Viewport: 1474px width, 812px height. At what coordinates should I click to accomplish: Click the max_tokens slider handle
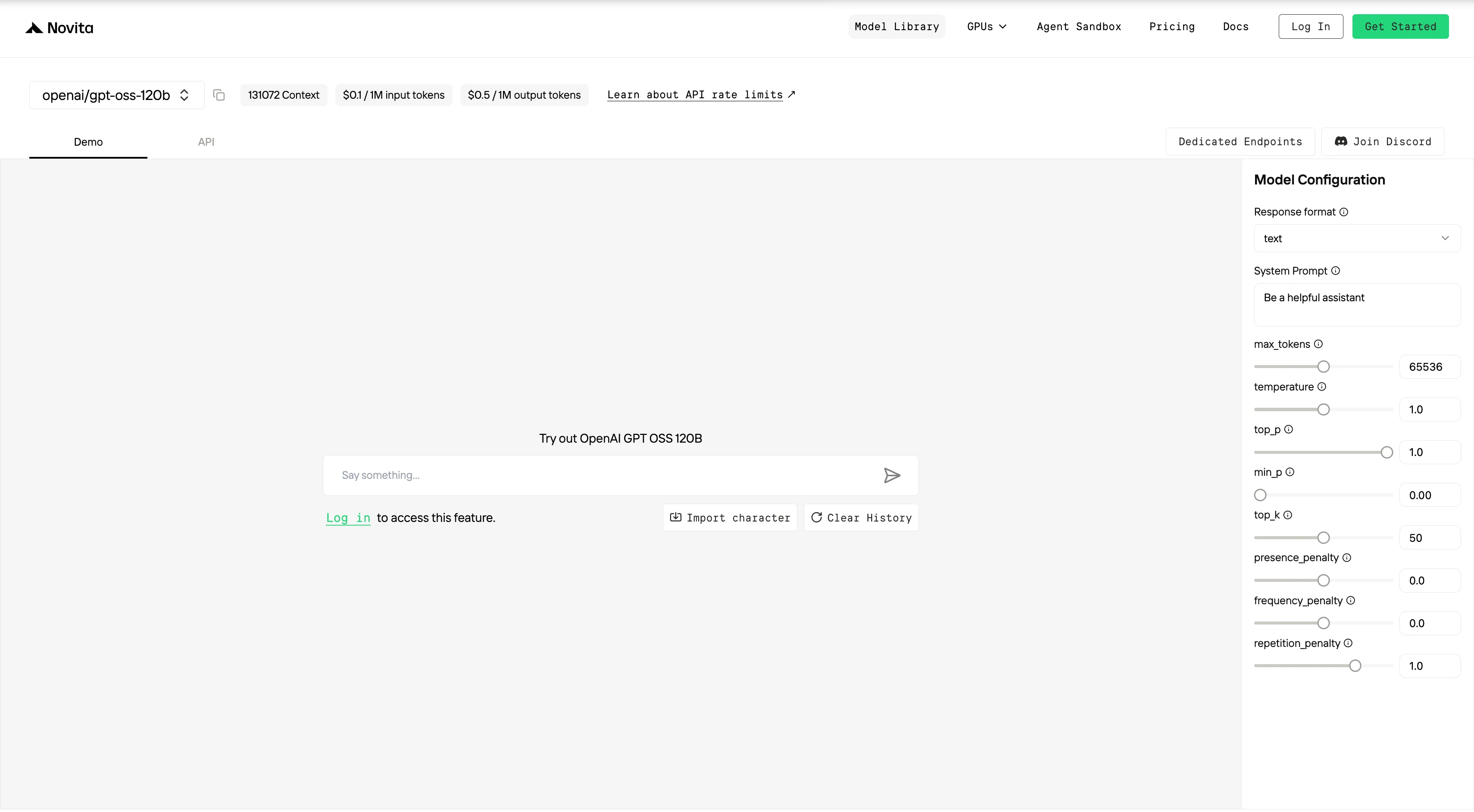(x=1323, y=367)
